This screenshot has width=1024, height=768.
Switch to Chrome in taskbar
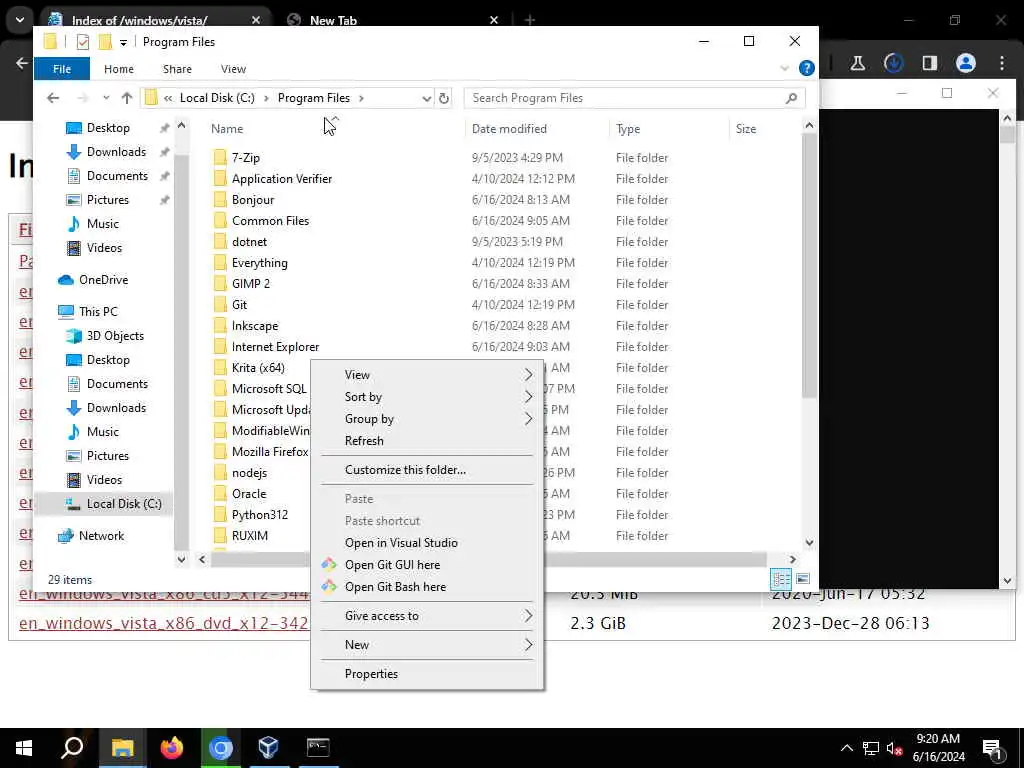pyautogui.click(x=221, y=748)
